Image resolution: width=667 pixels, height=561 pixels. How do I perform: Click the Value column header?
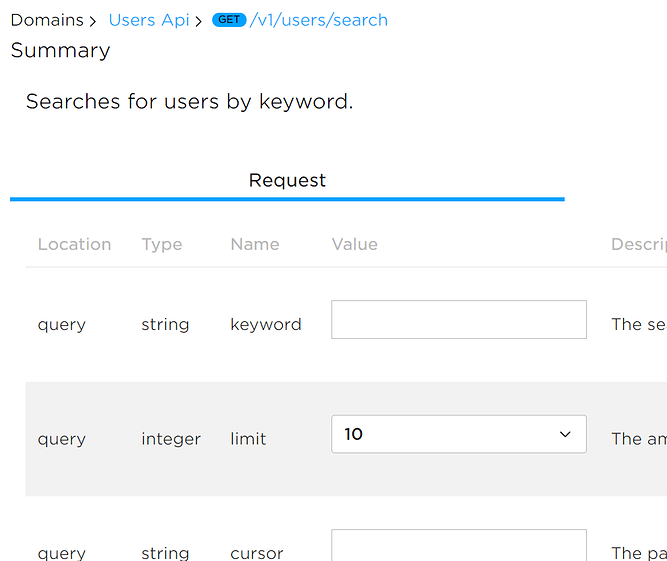[x=355, y=244]
